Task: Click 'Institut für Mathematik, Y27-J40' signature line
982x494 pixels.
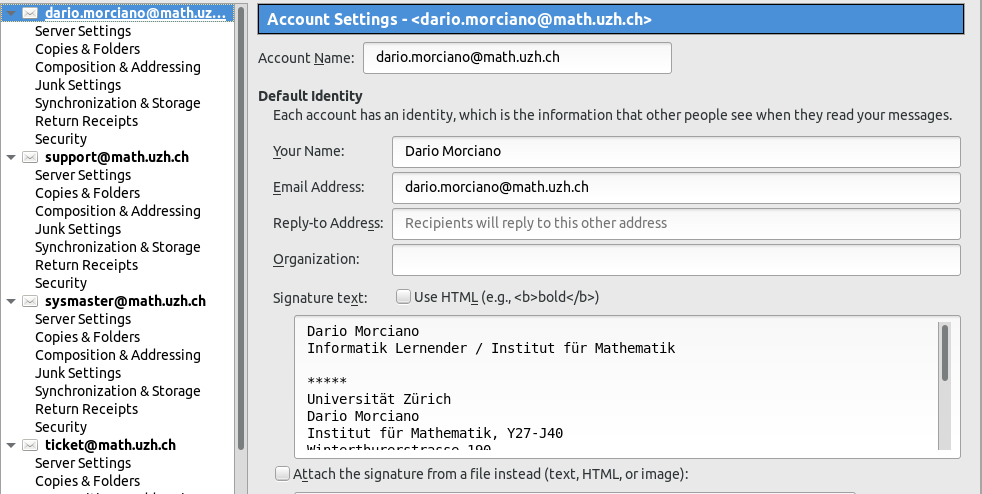Action: [x=435, y=433]
